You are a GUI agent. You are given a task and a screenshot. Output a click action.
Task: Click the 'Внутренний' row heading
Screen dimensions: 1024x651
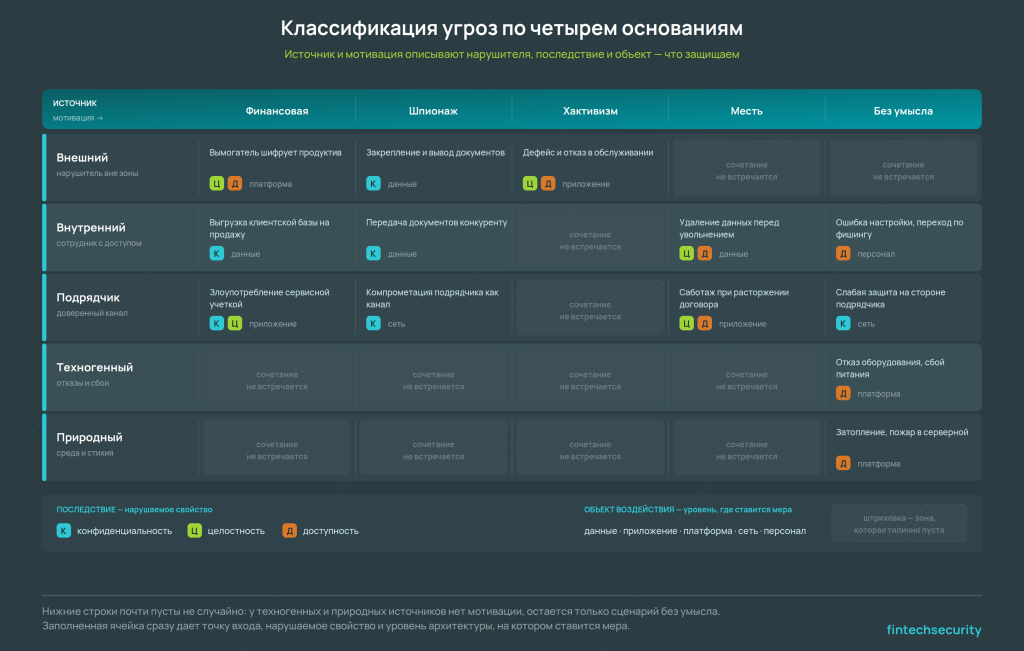point(91,227)
